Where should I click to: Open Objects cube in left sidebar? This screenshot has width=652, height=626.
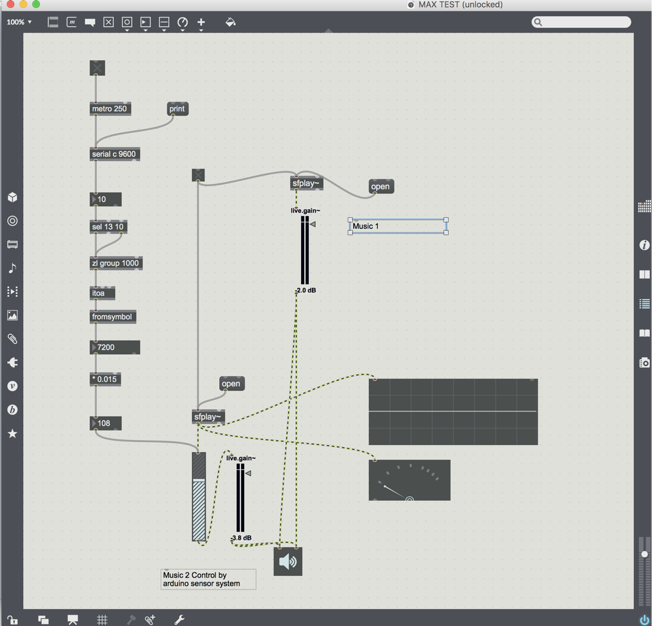point(12,197)
